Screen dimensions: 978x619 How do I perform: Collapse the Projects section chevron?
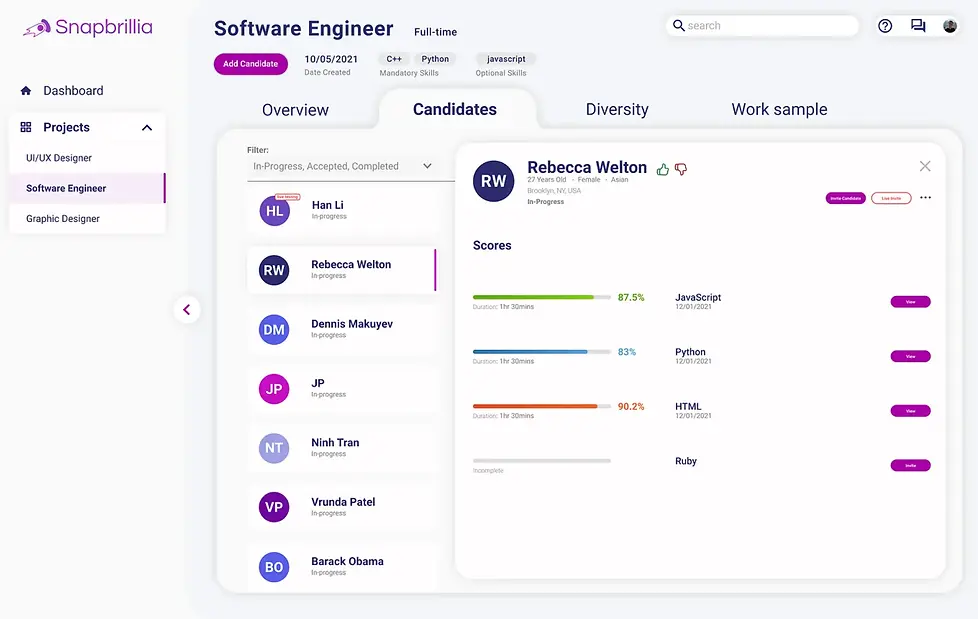tap(147, 128)
